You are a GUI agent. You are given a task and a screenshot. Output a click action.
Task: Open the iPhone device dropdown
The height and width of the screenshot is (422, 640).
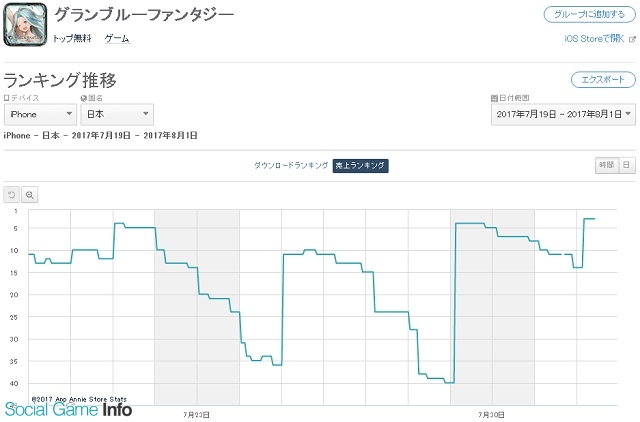click(x=40, y=114)
